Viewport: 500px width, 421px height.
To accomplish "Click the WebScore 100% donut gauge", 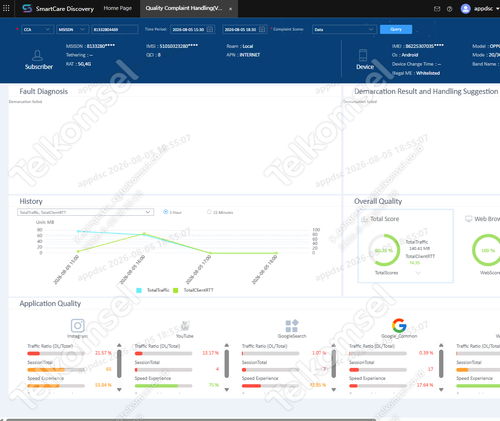I will pos(488,250).
